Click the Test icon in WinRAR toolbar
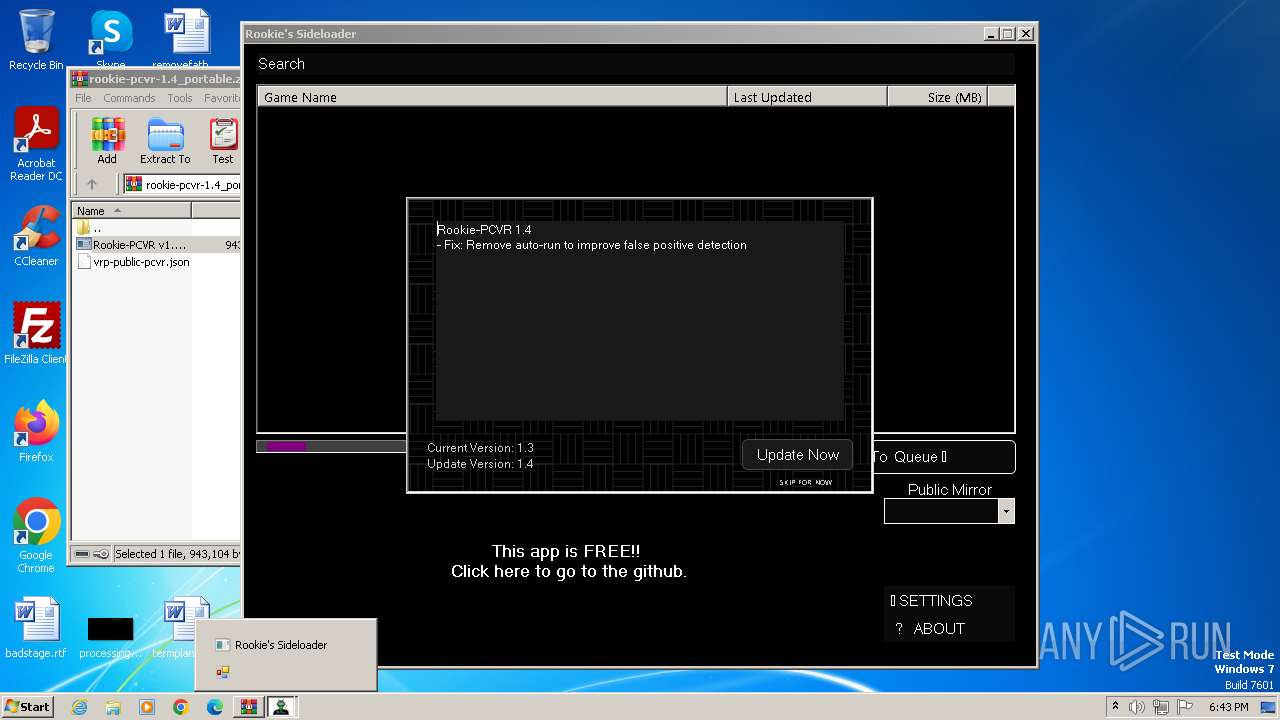The width and height of the screenshot is (1280, 720). [223, 141]
